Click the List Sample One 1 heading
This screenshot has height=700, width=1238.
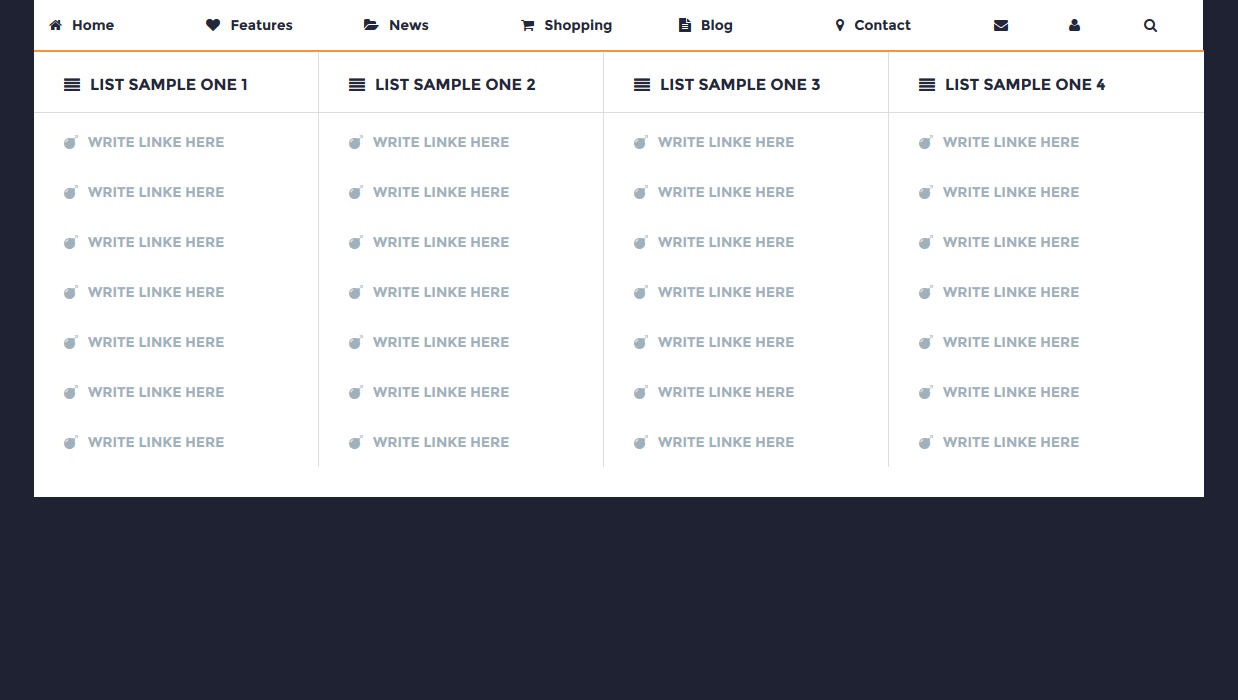tap(169, 85)
